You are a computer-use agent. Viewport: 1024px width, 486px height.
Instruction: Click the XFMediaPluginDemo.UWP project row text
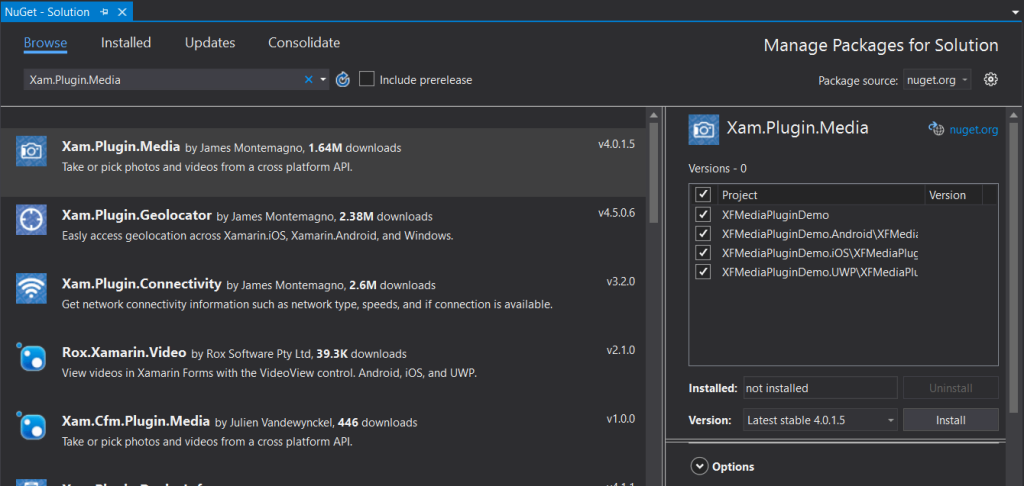pyautogui.click(x=820, y=272)
